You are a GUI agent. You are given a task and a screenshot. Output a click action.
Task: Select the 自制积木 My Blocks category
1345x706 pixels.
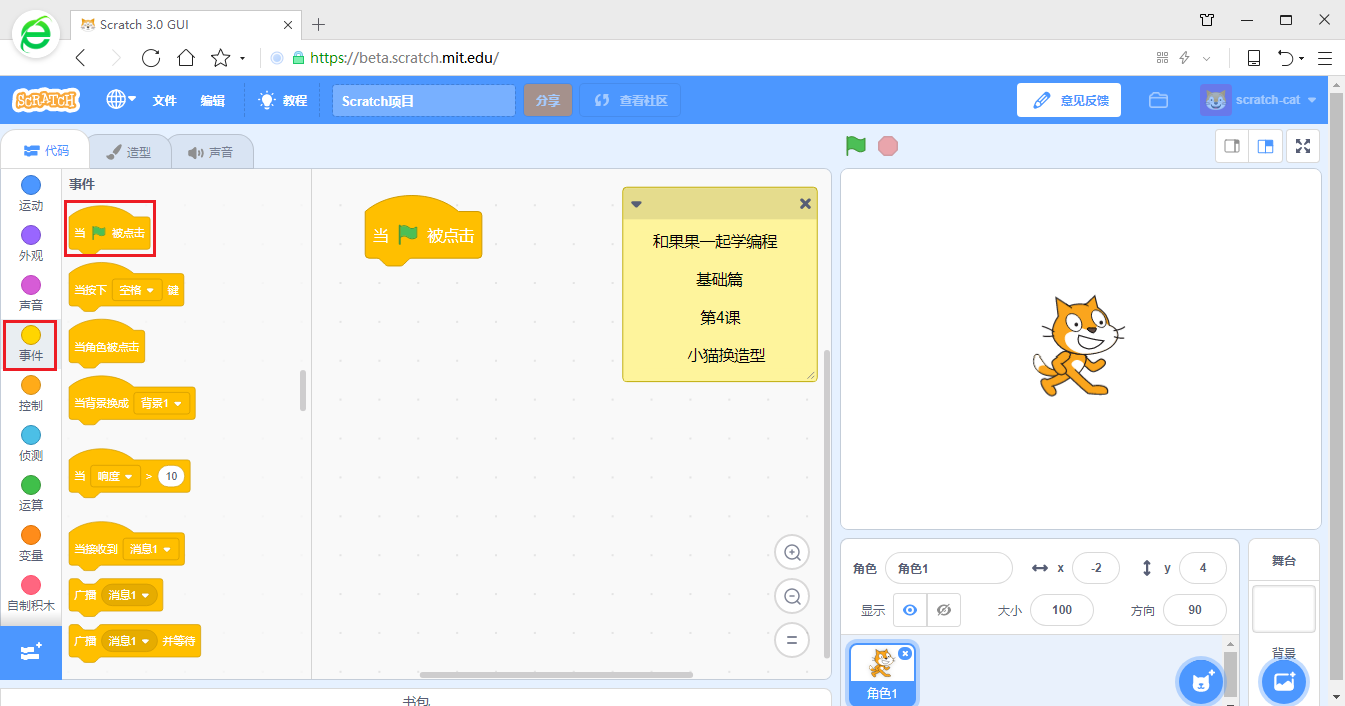click(x=31, y=594)
